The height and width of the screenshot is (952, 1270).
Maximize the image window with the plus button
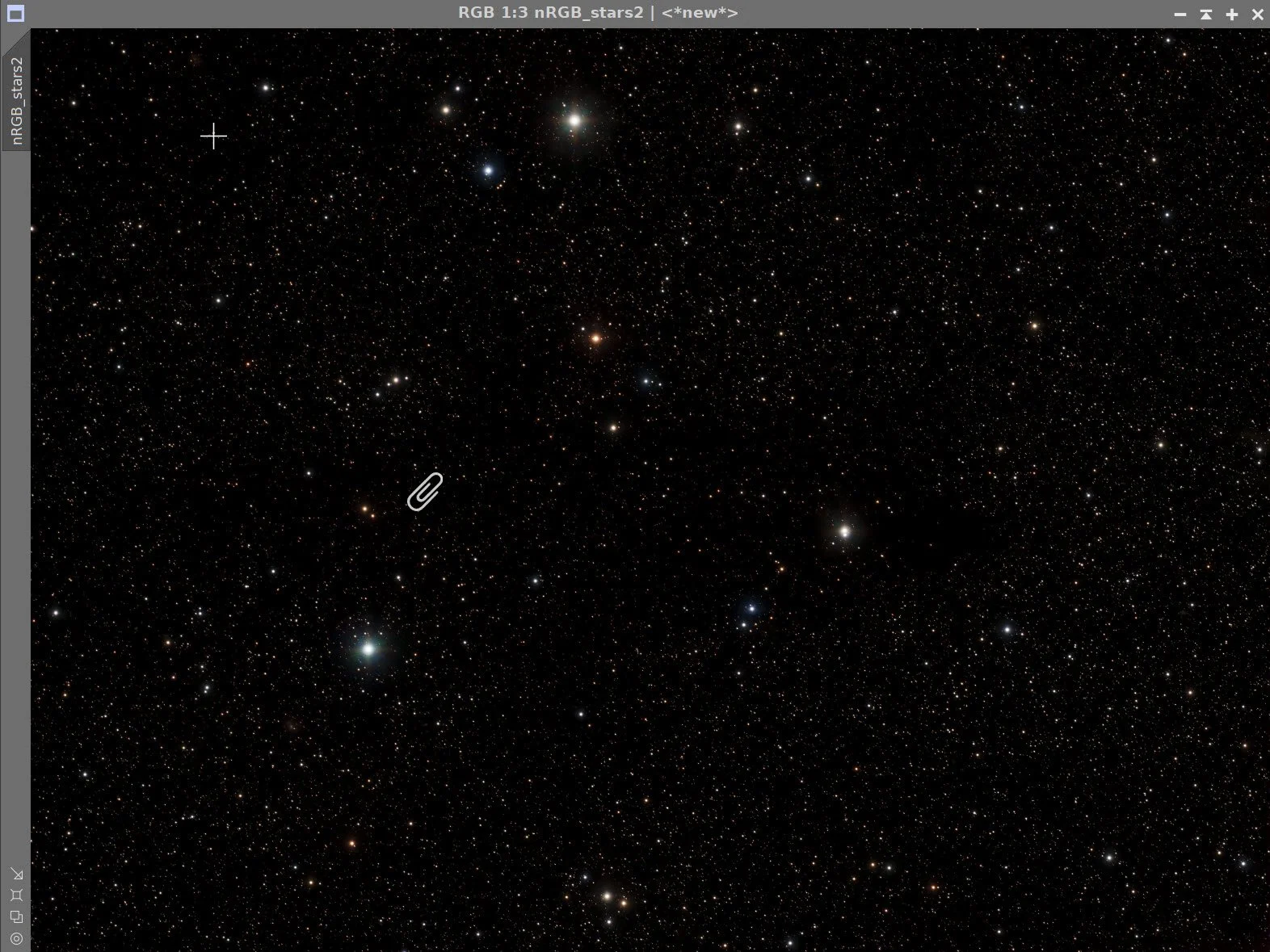coord(1232,15)
